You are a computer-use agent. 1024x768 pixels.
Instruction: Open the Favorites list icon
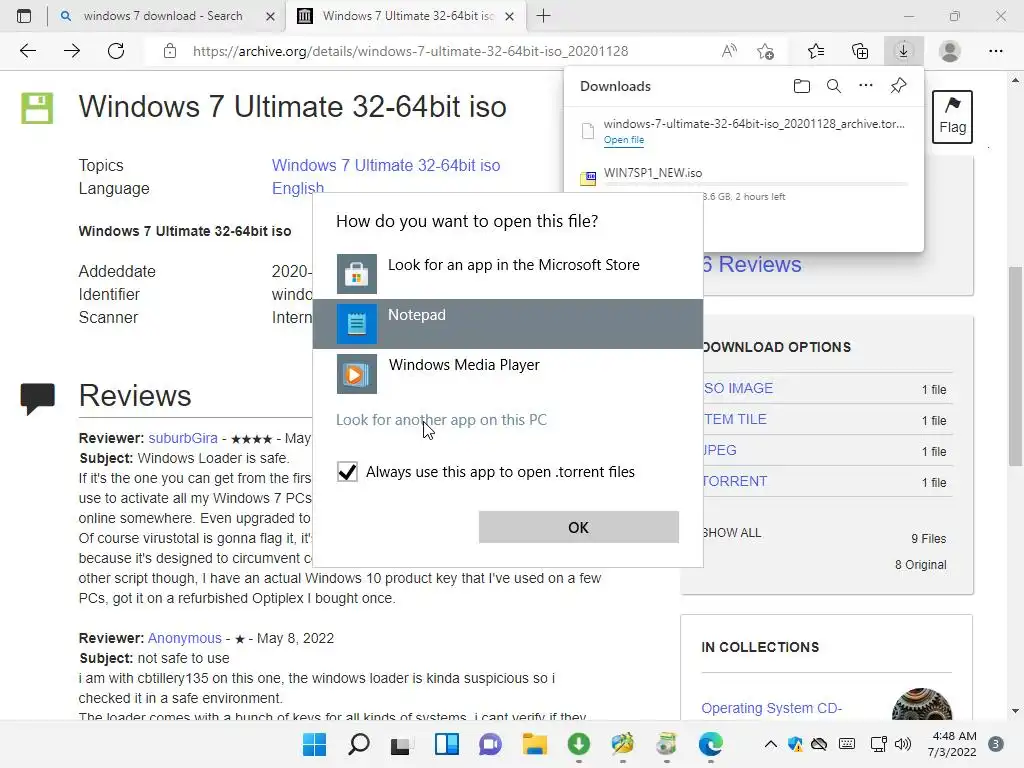816,51
